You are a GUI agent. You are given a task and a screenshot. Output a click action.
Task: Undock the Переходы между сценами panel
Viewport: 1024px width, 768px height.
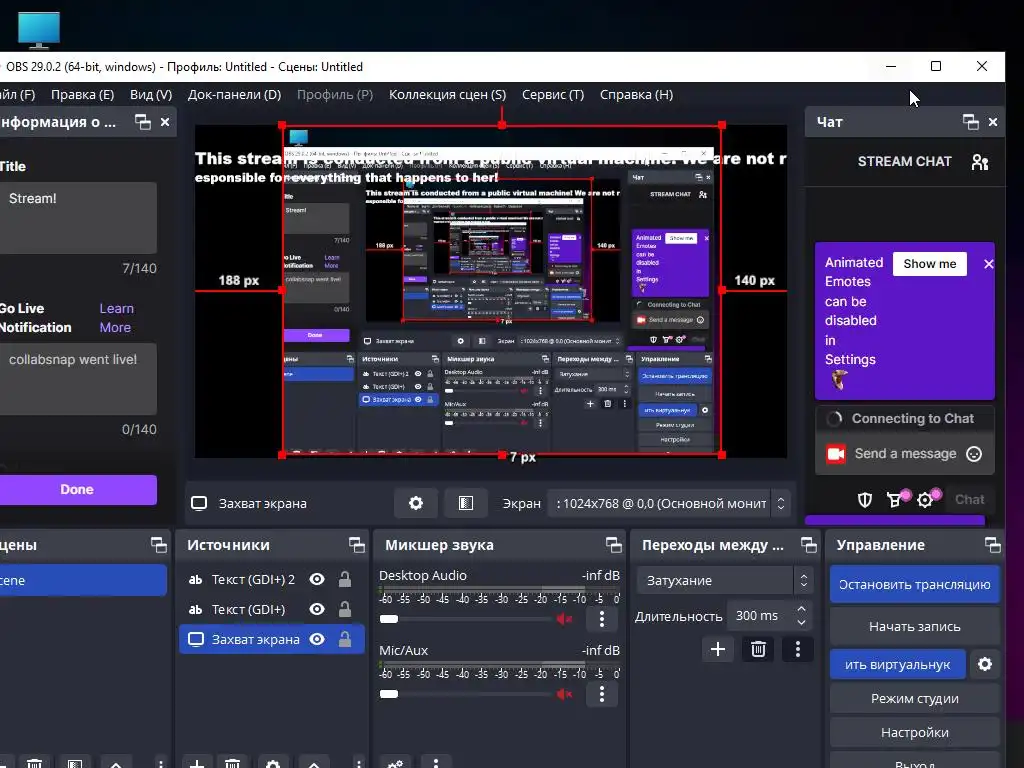coord(808,545)
